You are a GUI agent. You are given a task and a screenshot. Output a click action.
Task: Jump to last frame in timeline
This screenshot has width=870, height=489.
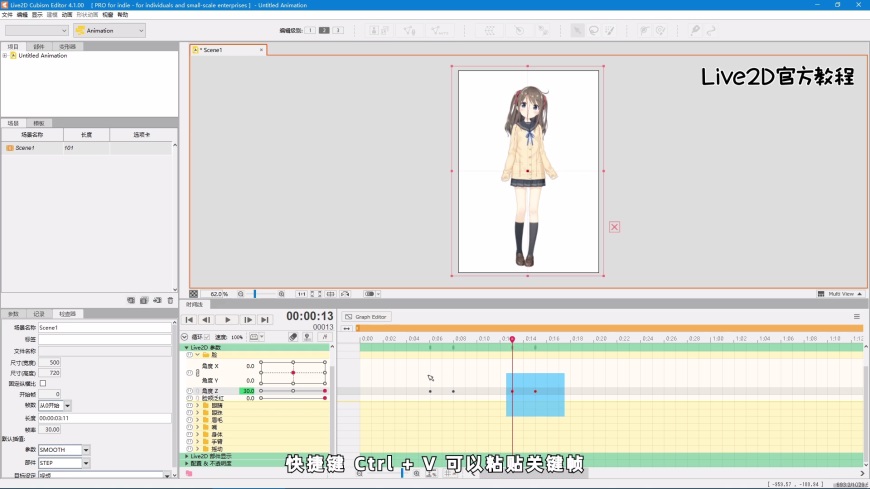coord(265,320)
